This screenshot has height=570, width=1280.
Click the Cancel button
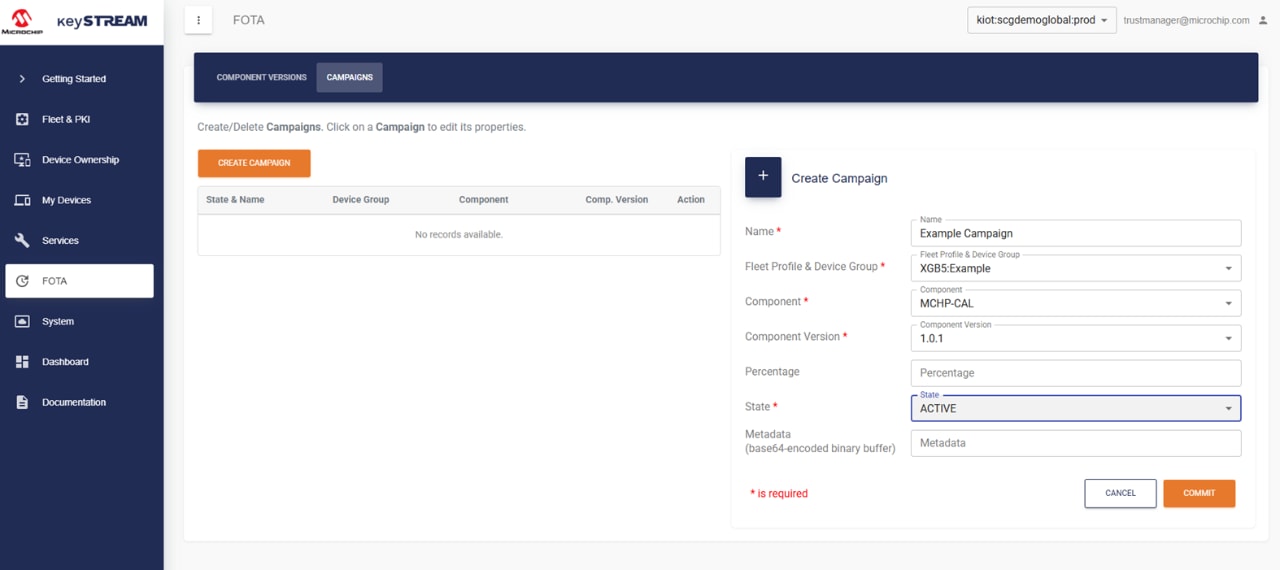tap(1120, 493)
